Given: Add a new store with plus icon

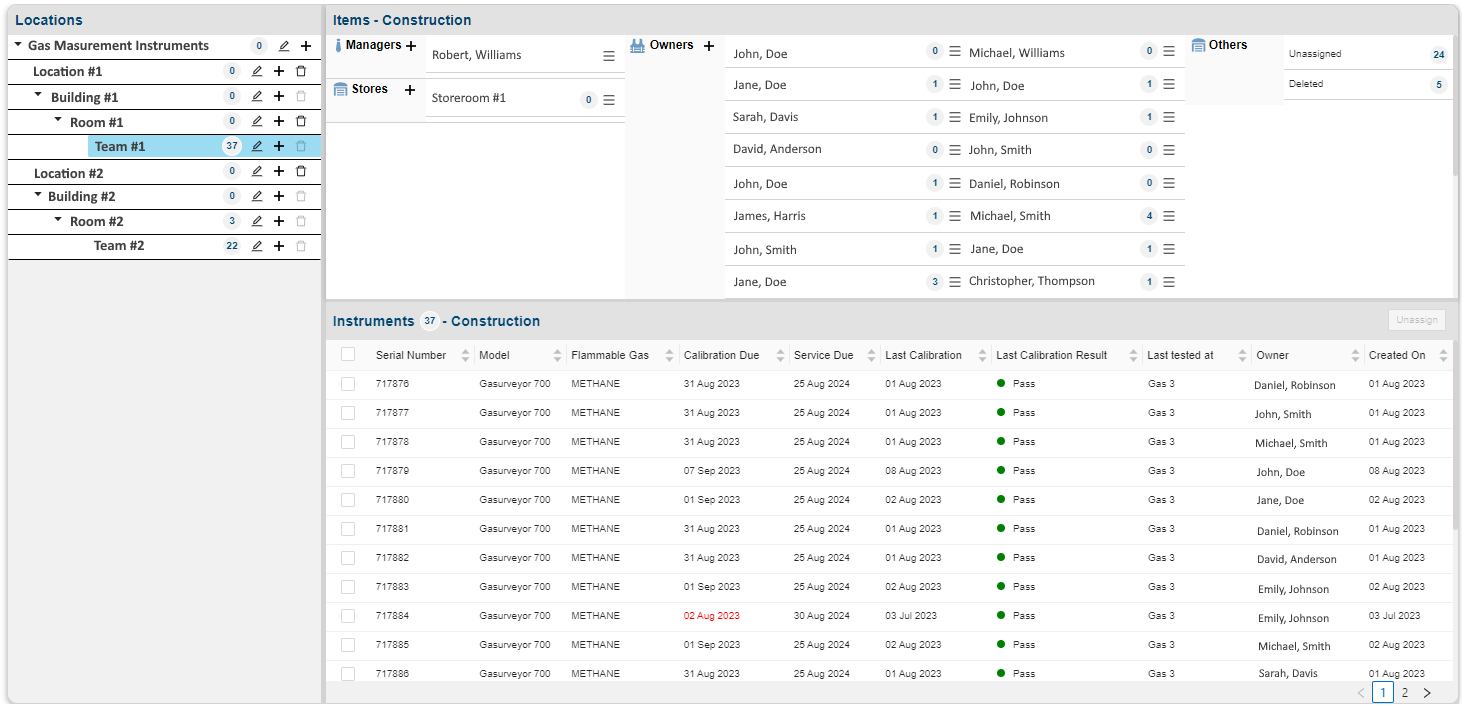Looking at the screenshot, I should 410,90.
